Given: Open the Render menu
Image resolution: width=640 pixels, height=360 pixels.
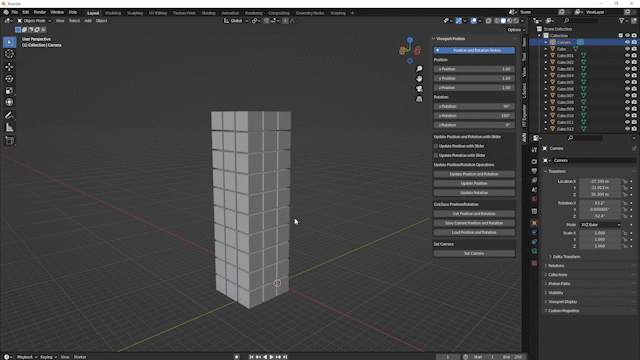Looking at the screenshot, I should [x=40, y=12].
